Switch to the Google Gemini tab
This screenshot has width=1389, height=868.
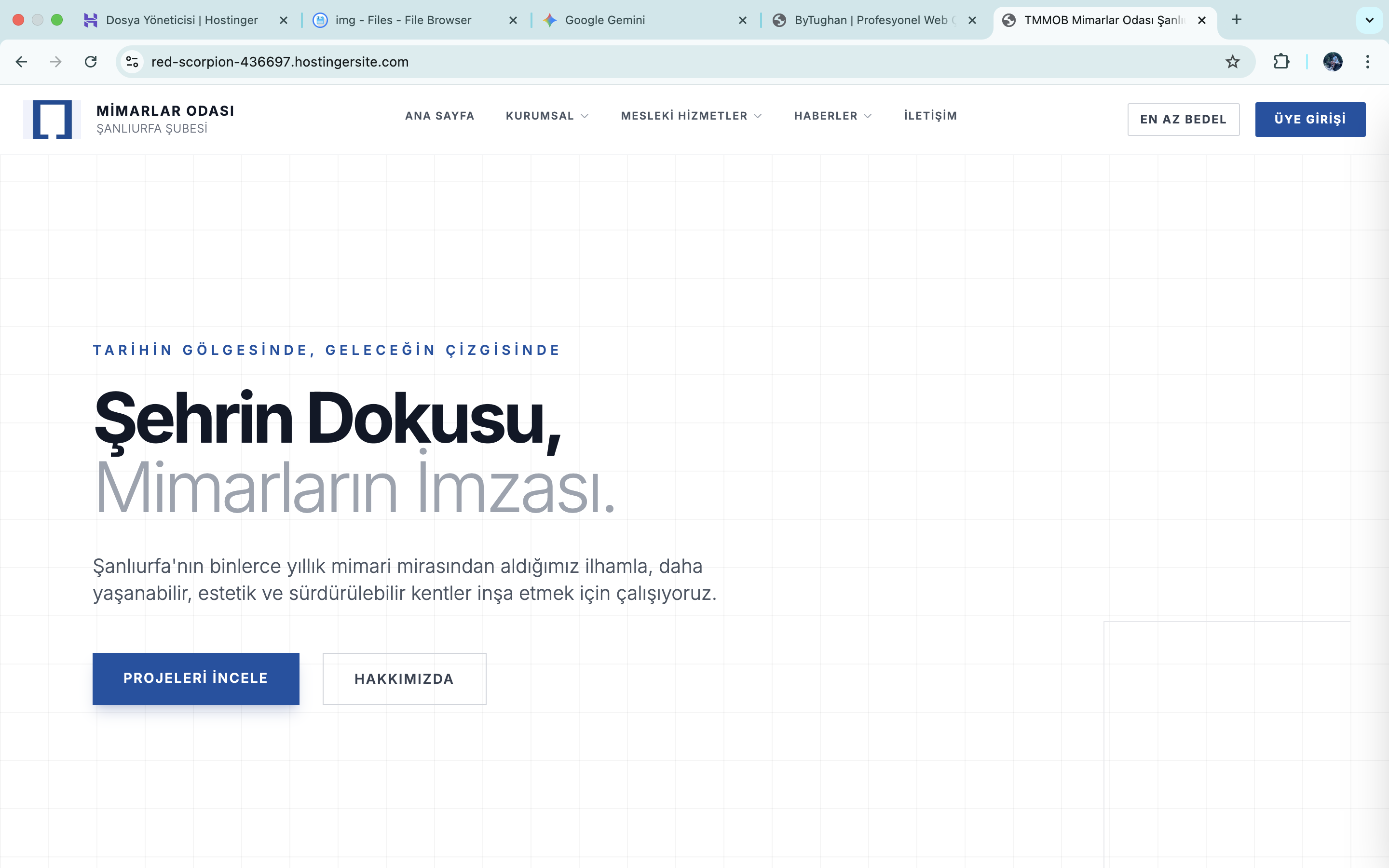click(604, 20)
